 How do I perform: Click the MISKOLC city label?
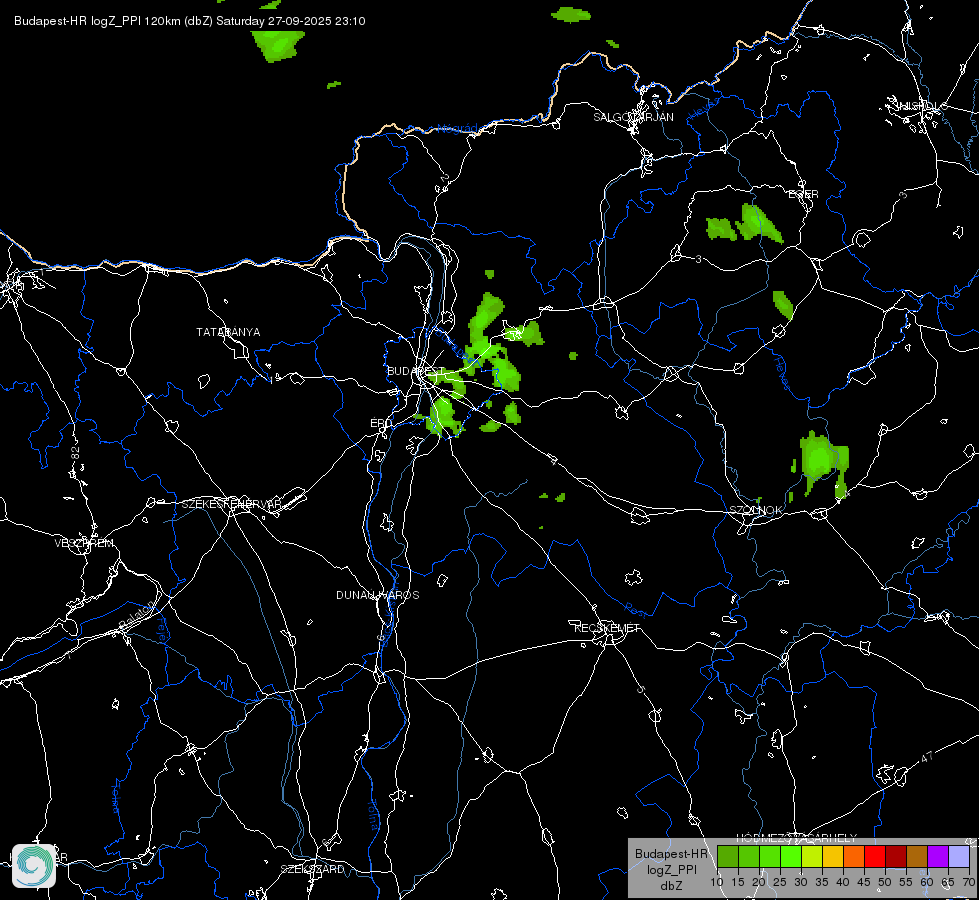point(922,106)
